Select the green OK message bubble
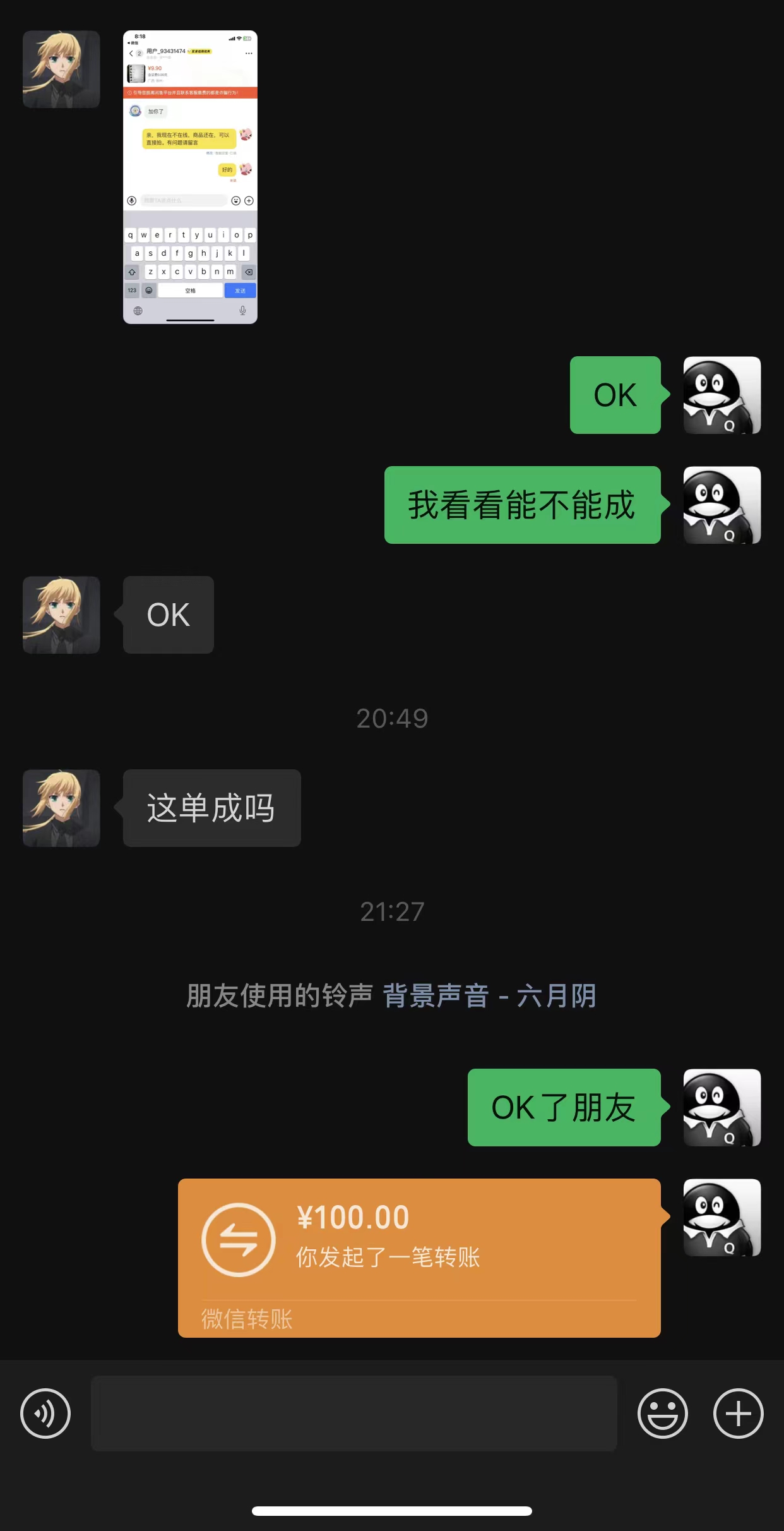Image resolution: width=784 pixels, height=1531 pixels. tap(615, 395)
